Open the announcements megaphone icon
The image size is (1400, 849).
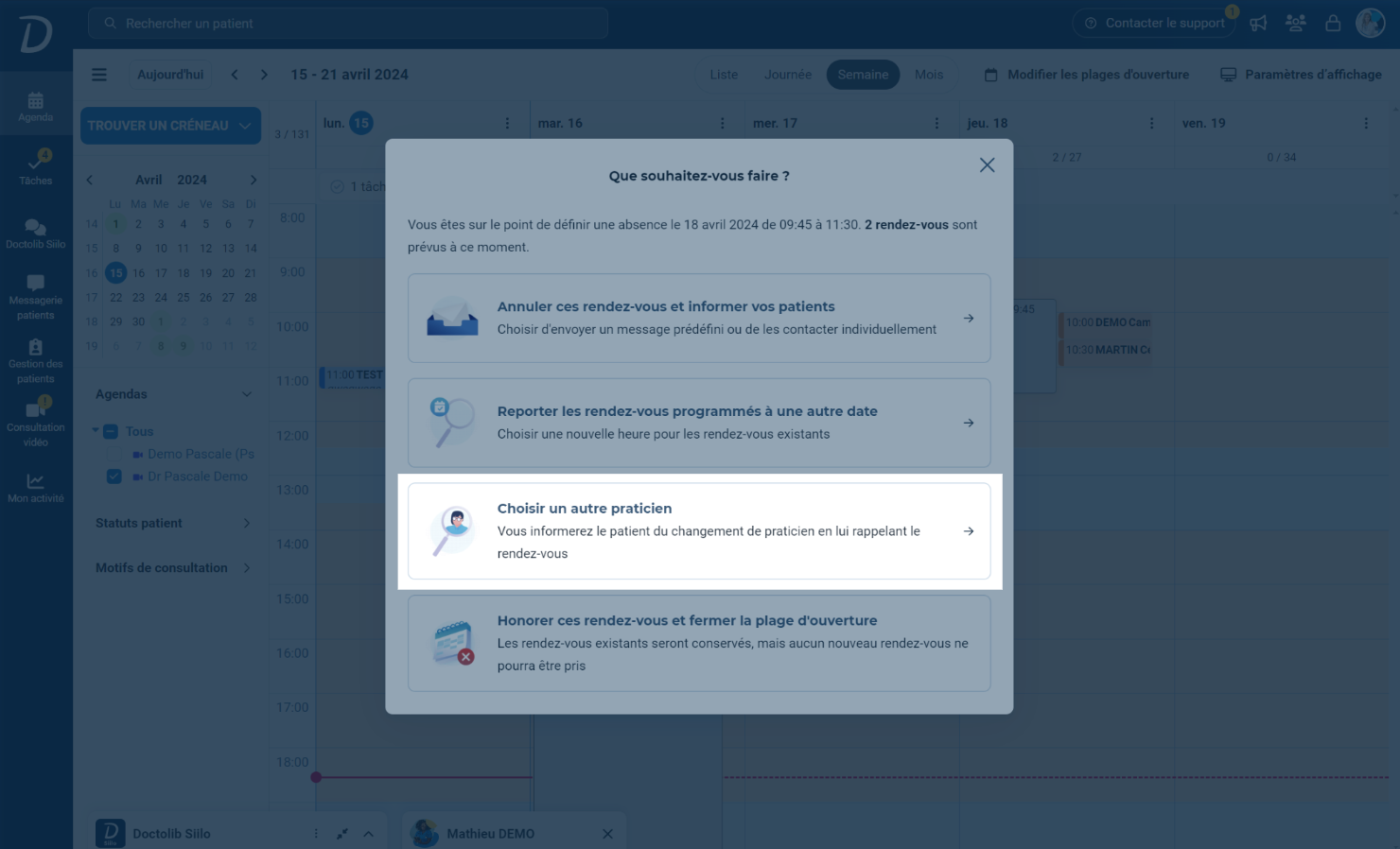tap(1258, 24)
